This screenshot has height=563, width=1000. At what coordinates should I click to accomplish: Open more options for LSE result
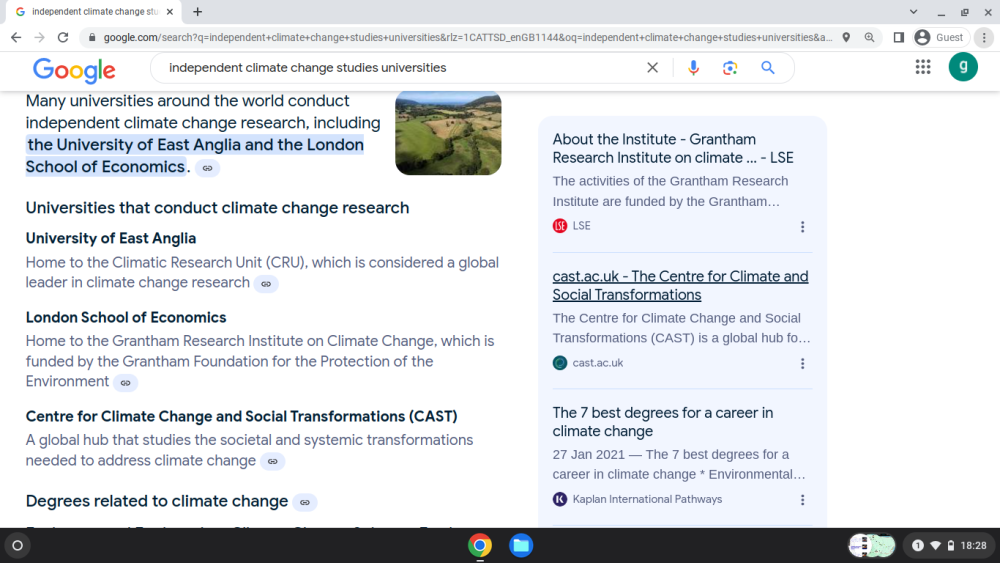tap(802, 226)
